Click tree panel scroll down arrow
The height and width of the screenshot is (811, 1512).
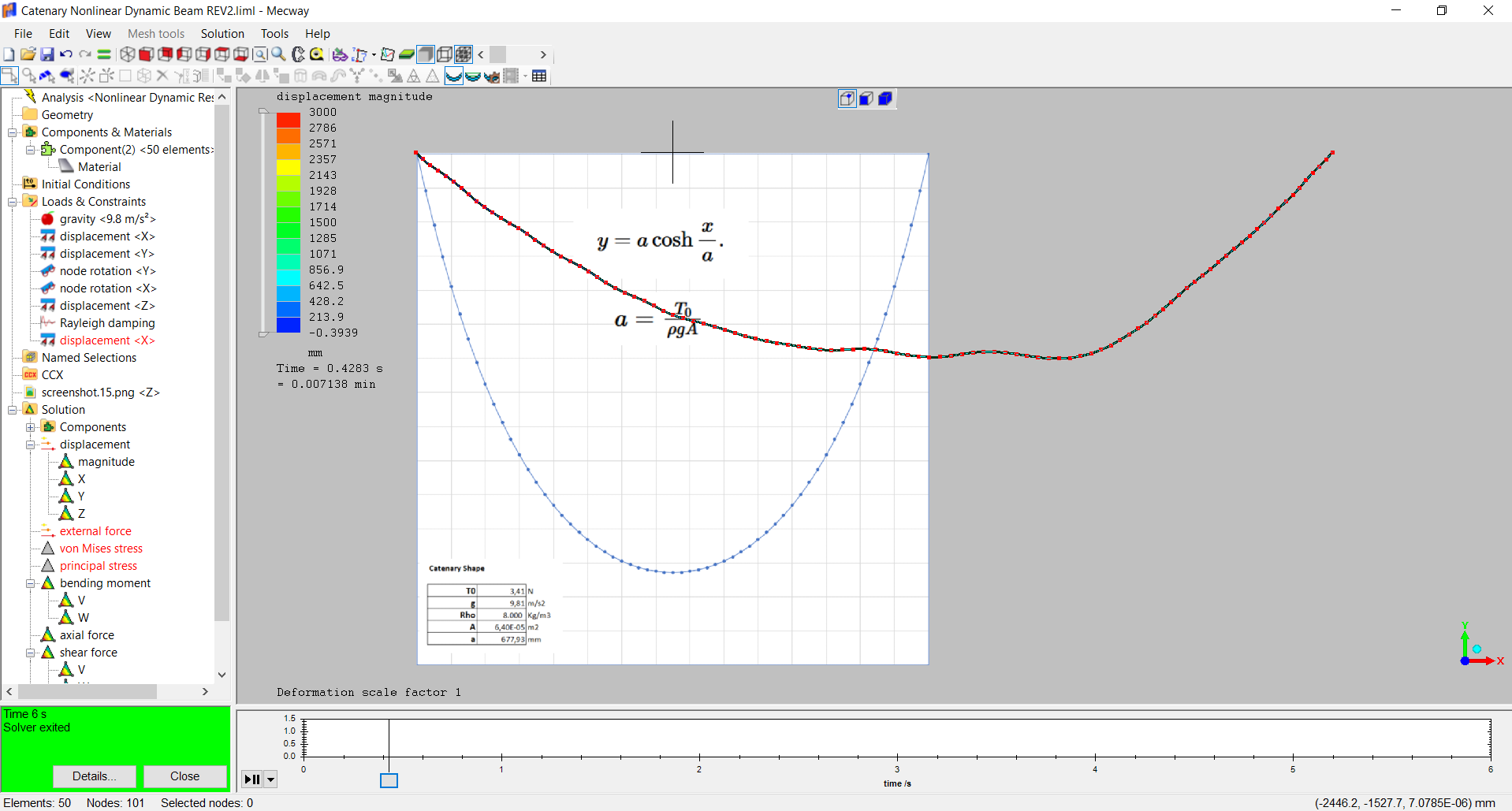click(222, 675)
